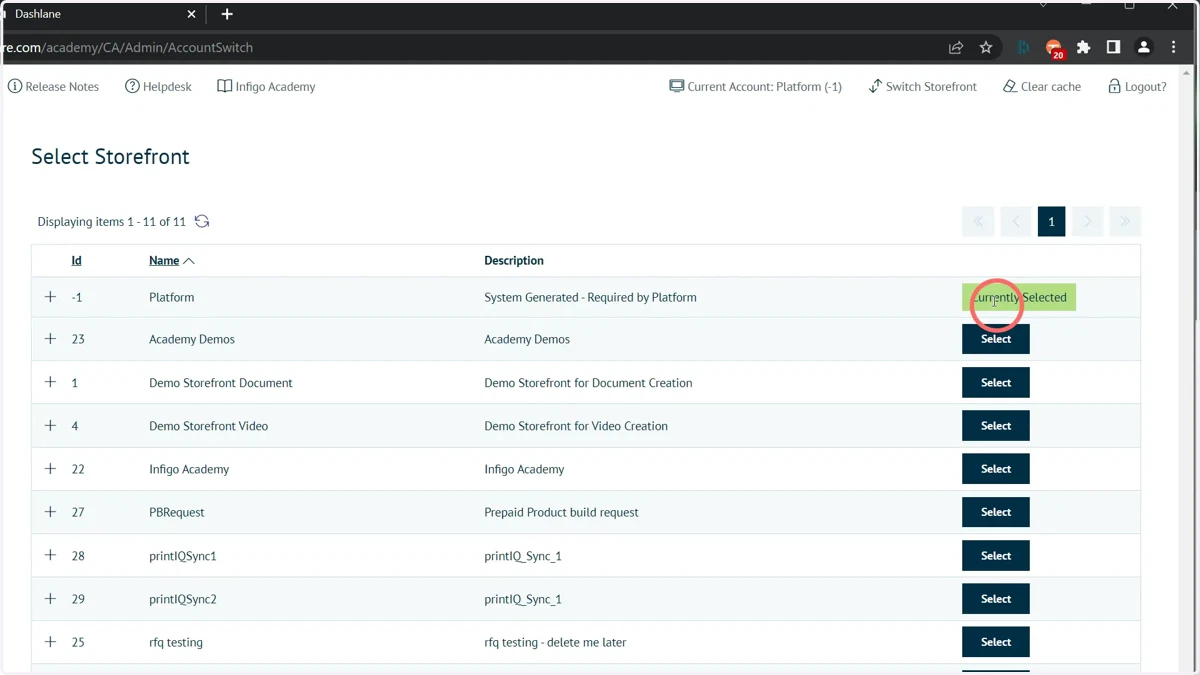Select the rfq testing storefront
Screen dimensions: 1200x675
[996, 641]
